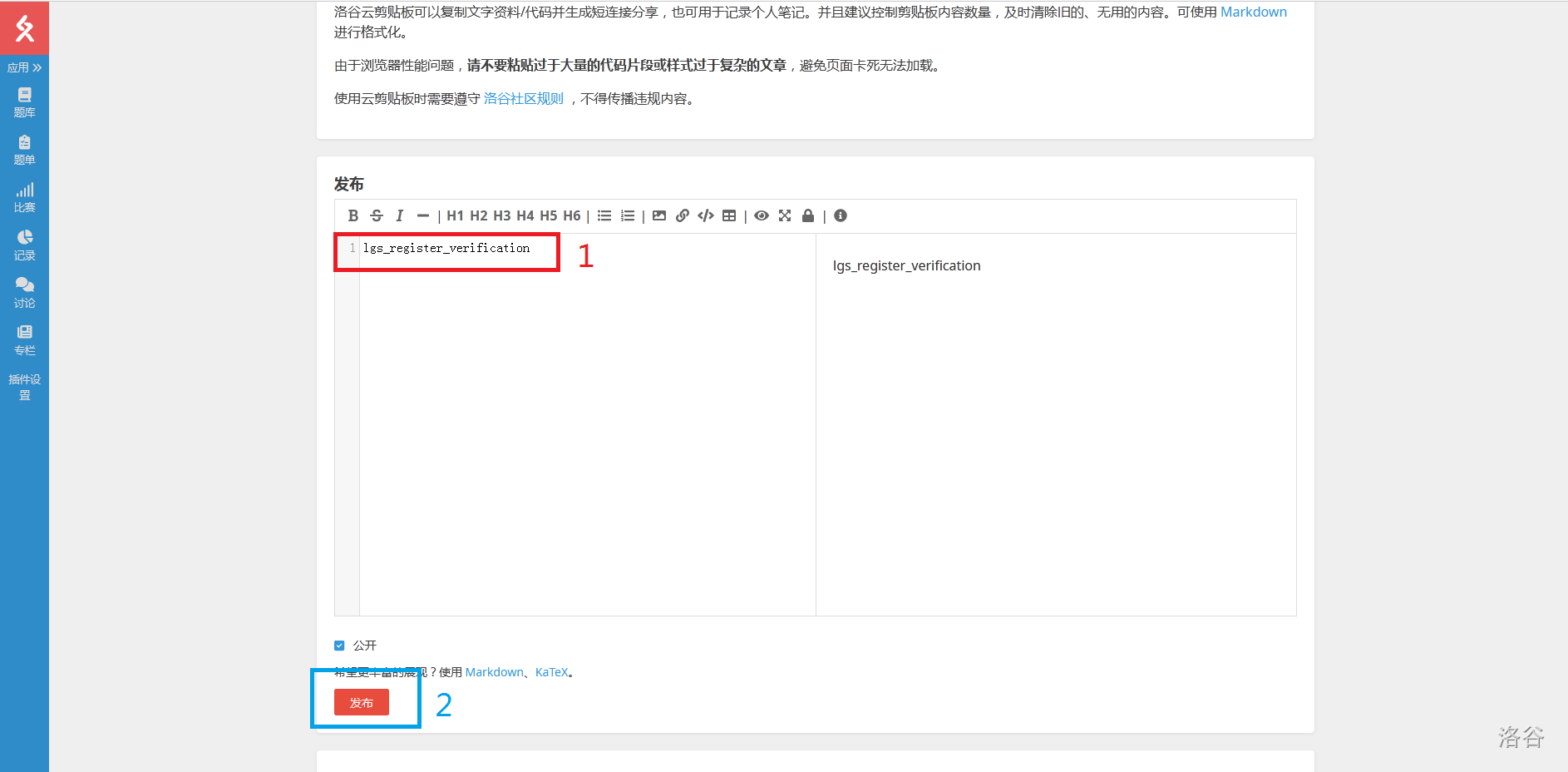The image size is (1568, 772).
Task: Toggle fullscreen editor mode
Action: pyautogui.click(x=785, y=215)
